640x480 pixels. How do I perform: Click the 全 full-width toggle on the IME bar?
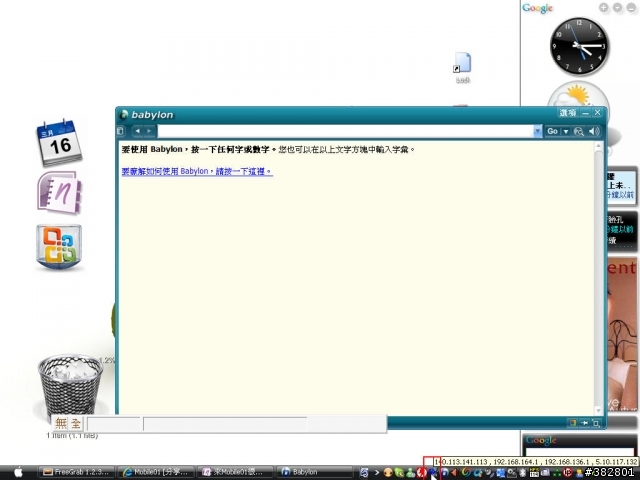(76, 423)
